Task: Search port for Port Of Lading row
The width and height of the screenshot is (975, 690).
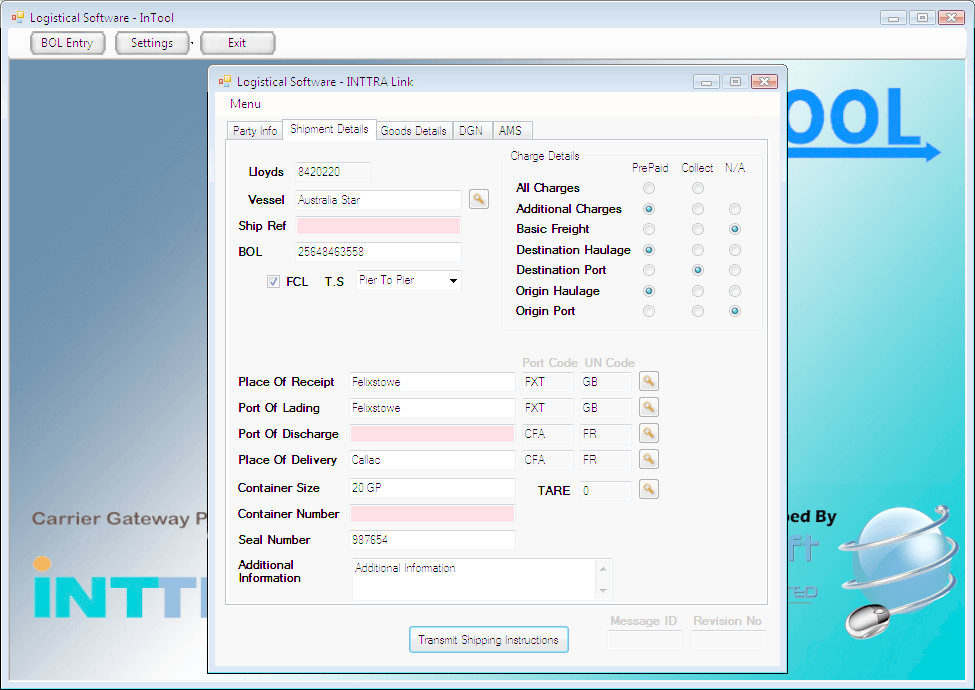Action: coord(649,407)
